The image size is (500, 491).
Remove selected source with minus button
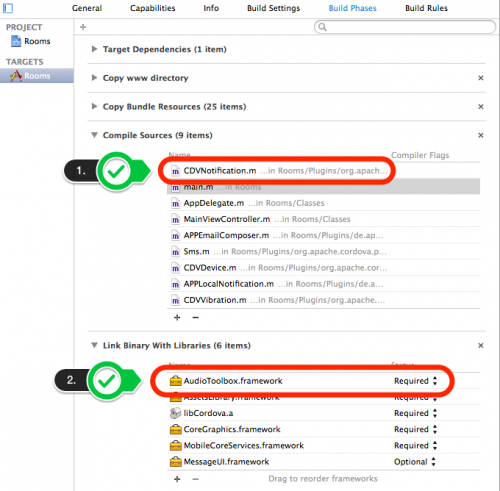point(196,317)
